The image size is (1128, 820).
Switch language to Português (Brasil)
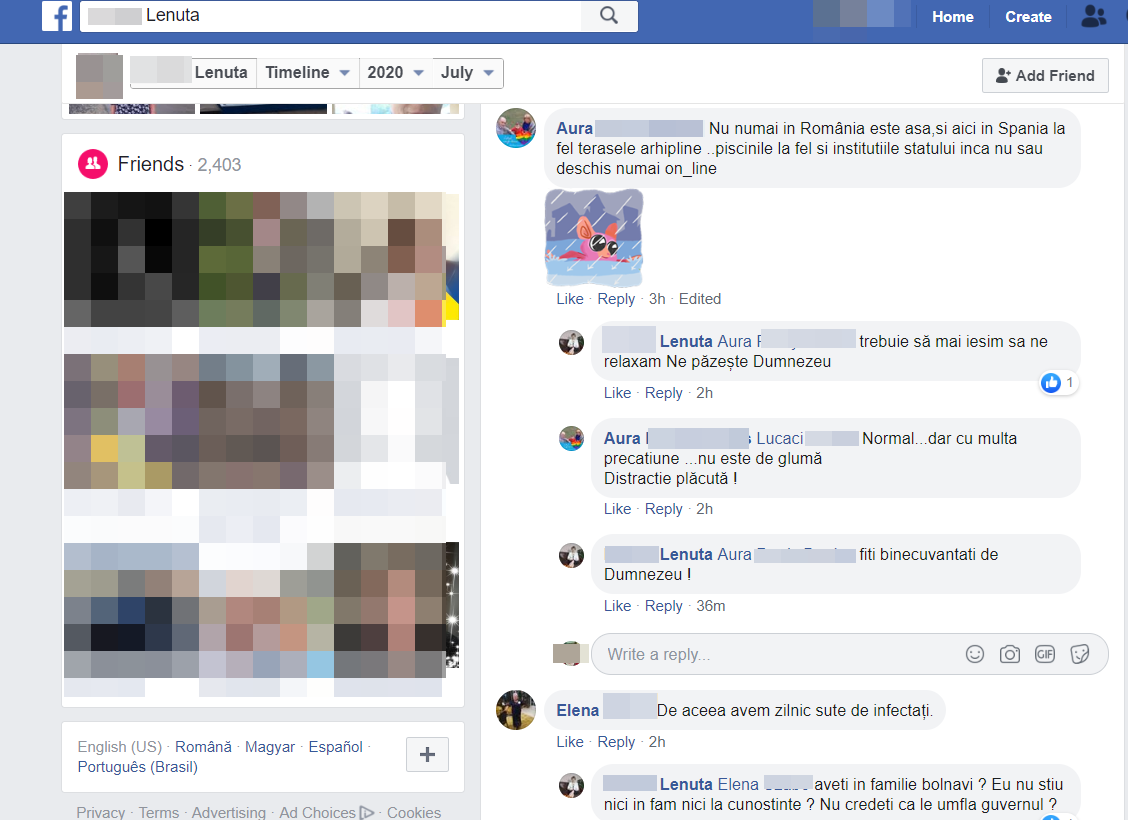point(137,767)
